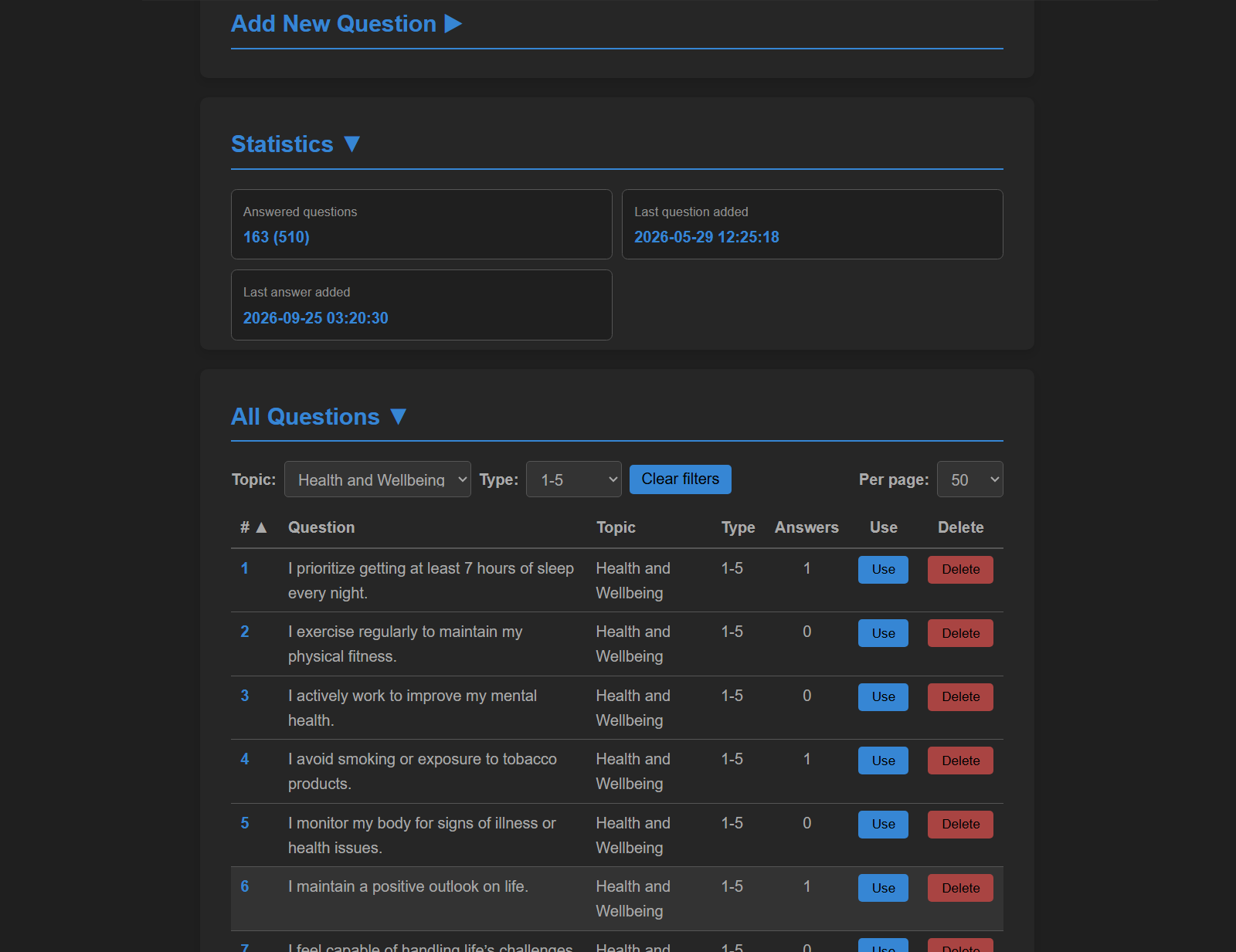Open question number 3 link
1236x952 pixels.
click(245, 696)
